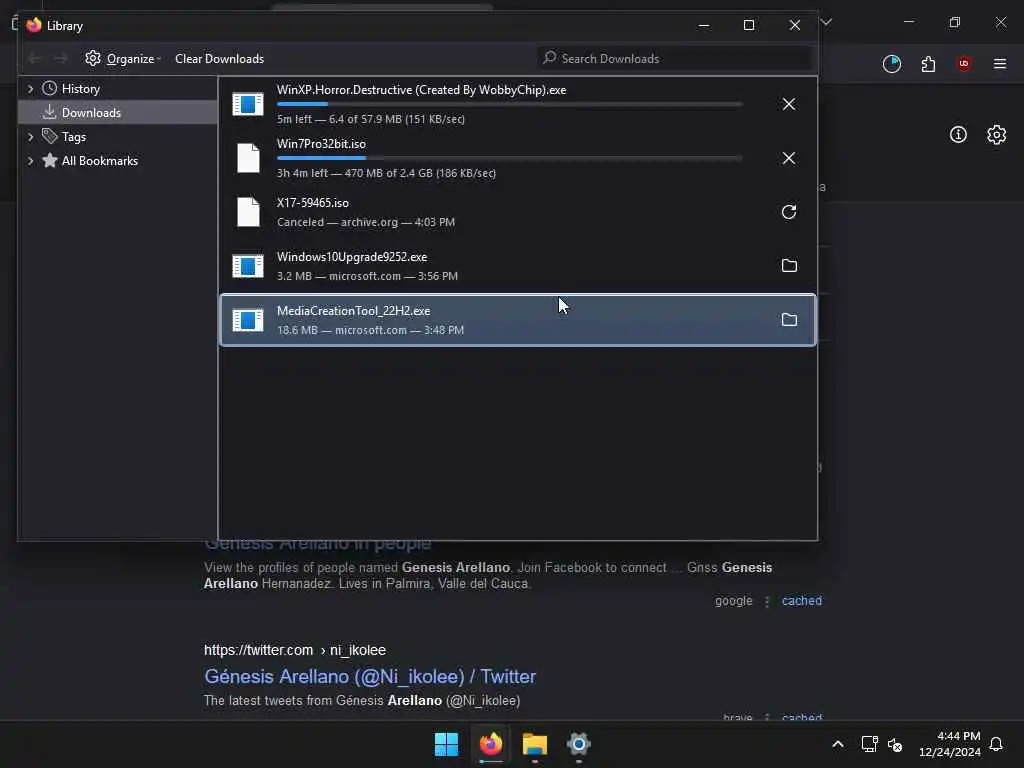The height and width of the screenshot is (768, 1024).
Task: Click the Windows10Upgrade9252.exe file icon
Action: click(248, 266)
